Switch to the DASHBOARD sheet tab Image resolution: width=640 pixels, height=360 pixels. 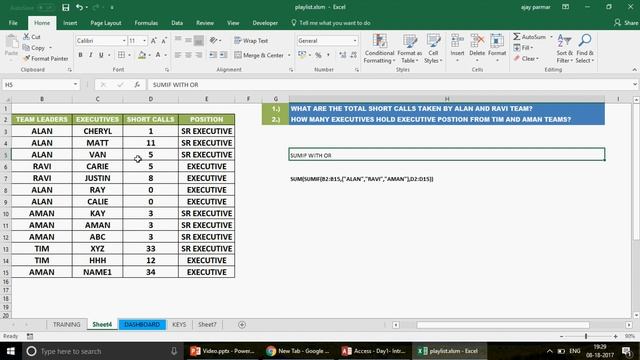point(142,324)
